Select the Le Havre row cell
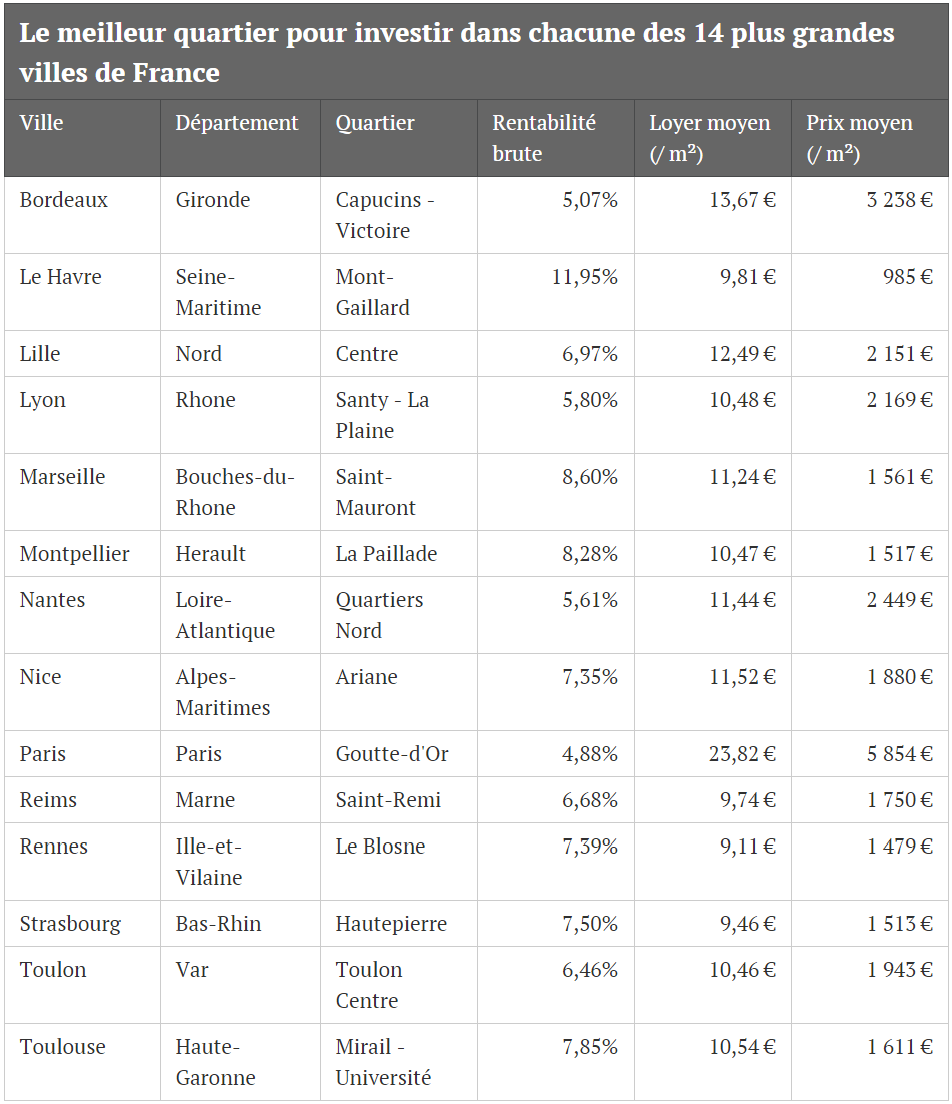The width and height of the screenshot is (952, 1104). tap(61, 277)
